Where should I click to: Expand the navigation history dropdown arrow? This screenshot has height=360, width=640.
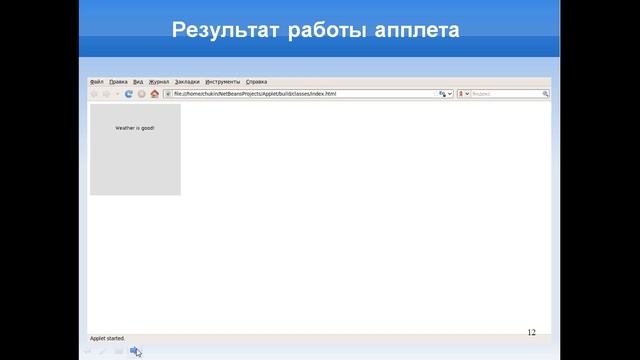(x=117, y=94)
